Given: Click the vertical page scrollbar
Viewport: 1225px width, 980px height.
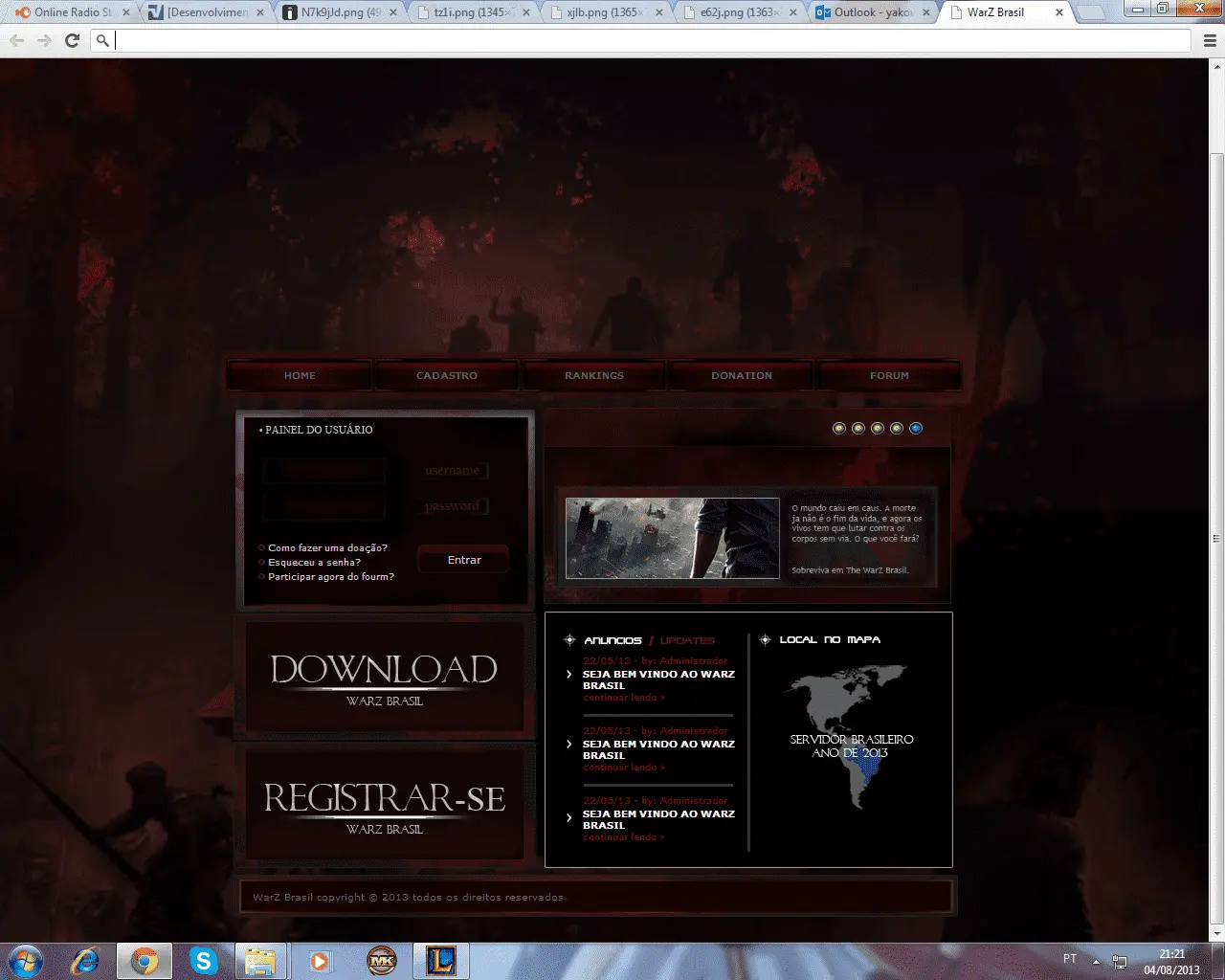Looking at the screenshot, I should [x=1217, y=539].
